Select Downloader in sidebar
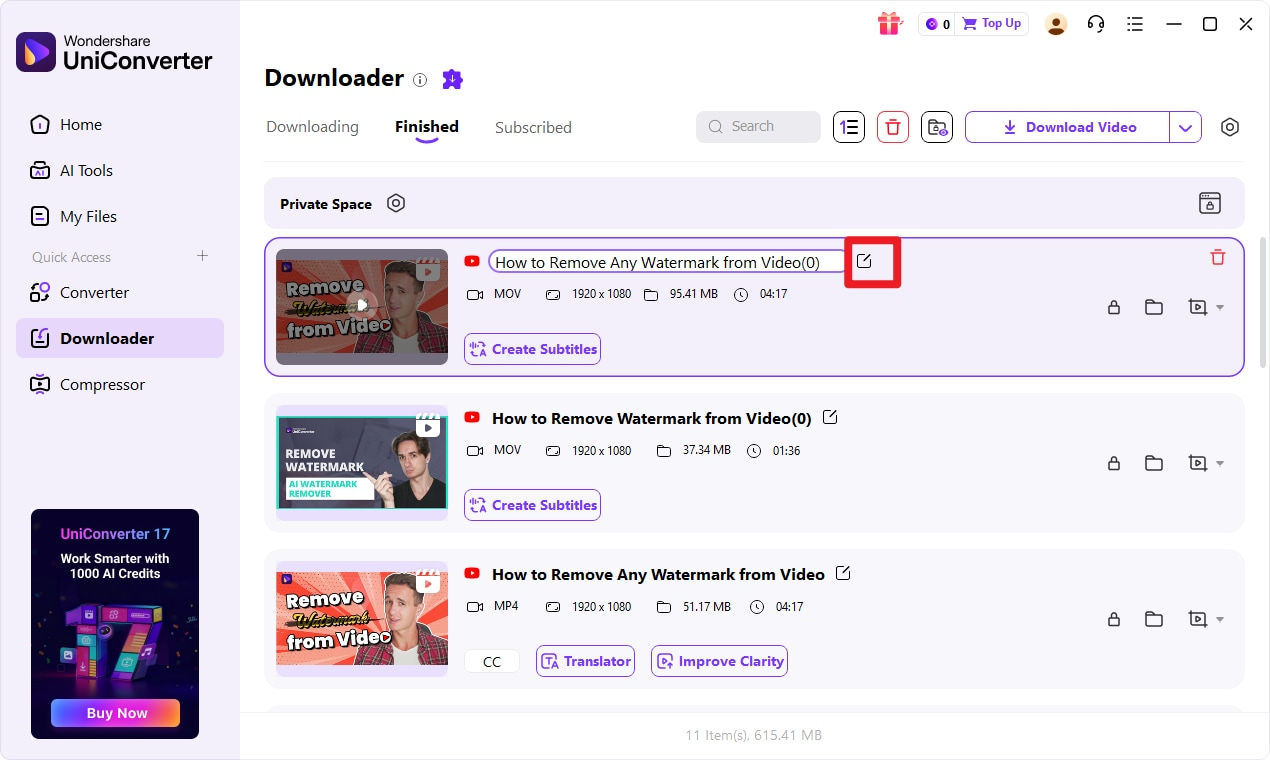 click(x=120, y=338)
